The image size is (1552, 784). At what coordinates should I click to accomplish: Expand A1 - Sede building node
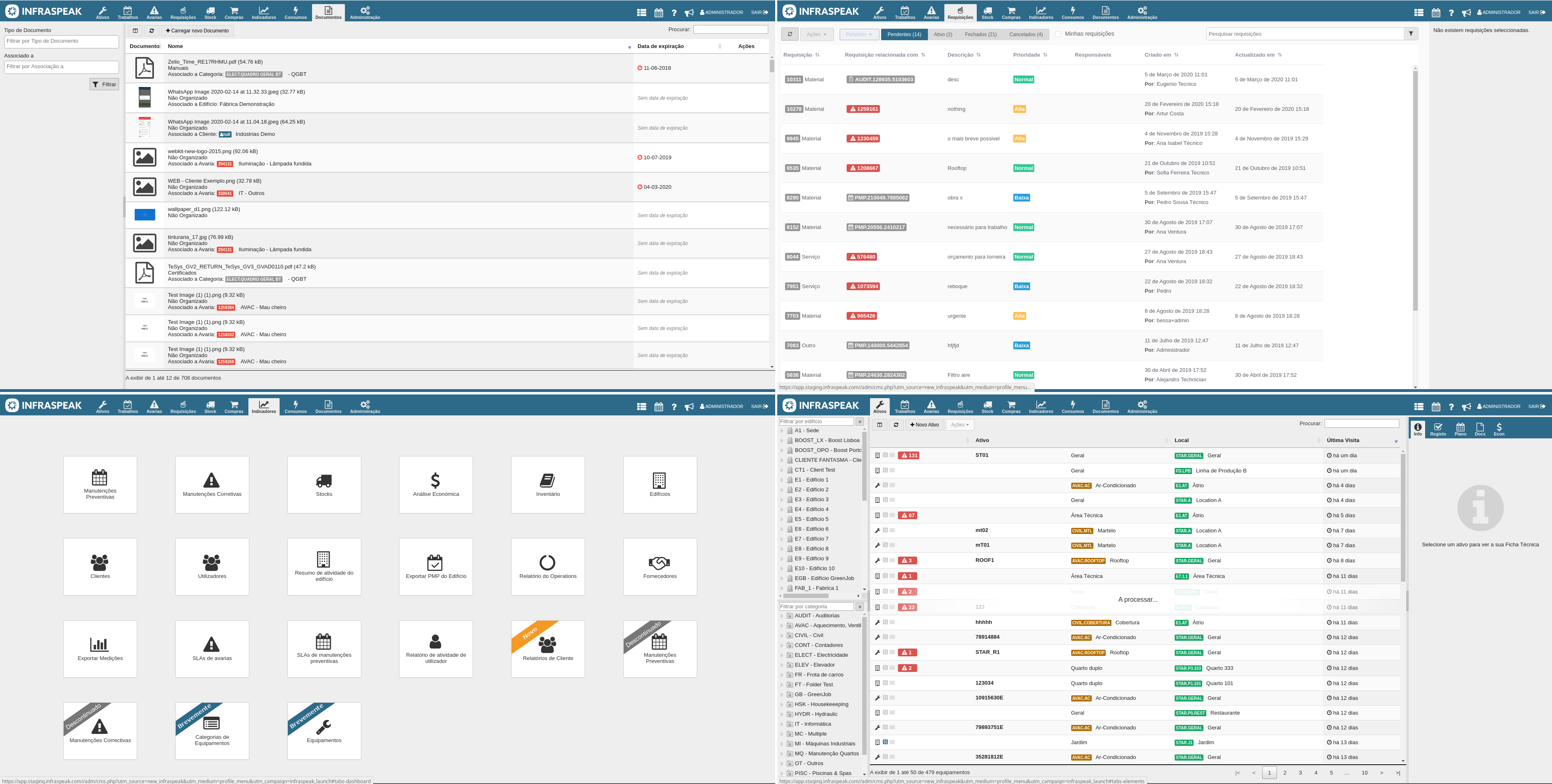pyautogui.click(x=782, y=431)
